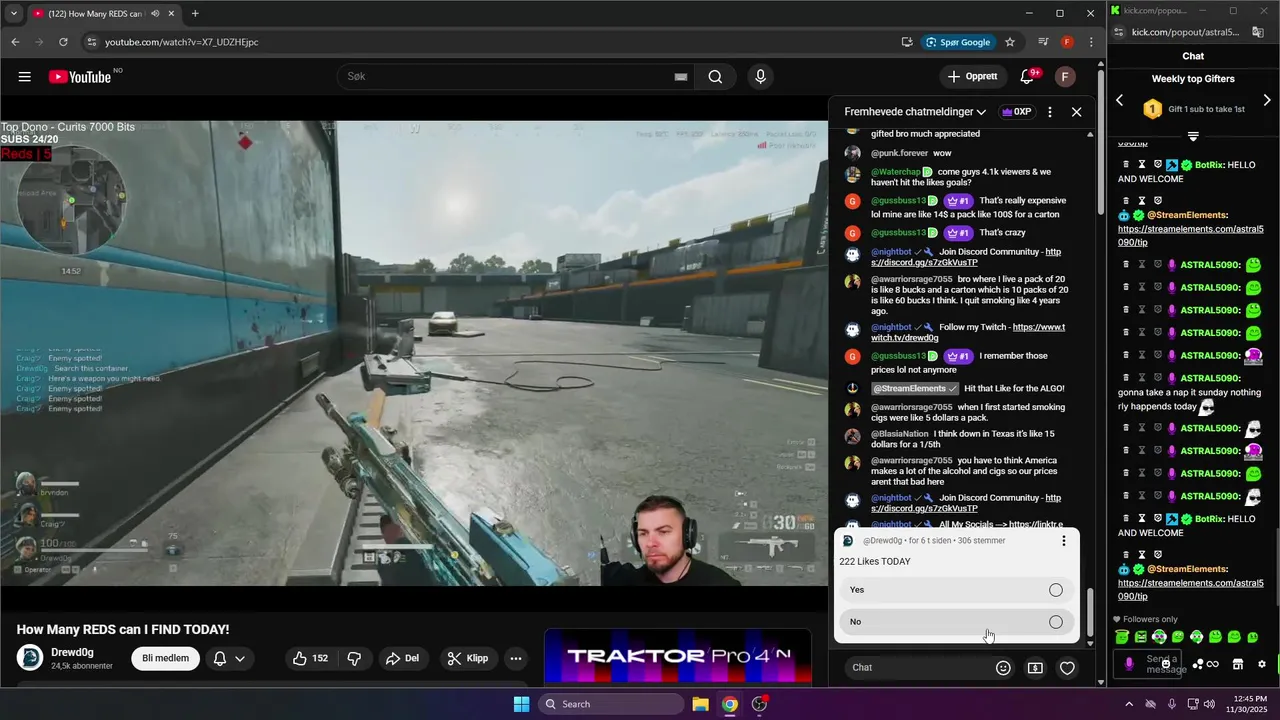This screenshot has height=720, width=1280.
Task: Click the taskbar Search box
Action: tap(612, 704)
